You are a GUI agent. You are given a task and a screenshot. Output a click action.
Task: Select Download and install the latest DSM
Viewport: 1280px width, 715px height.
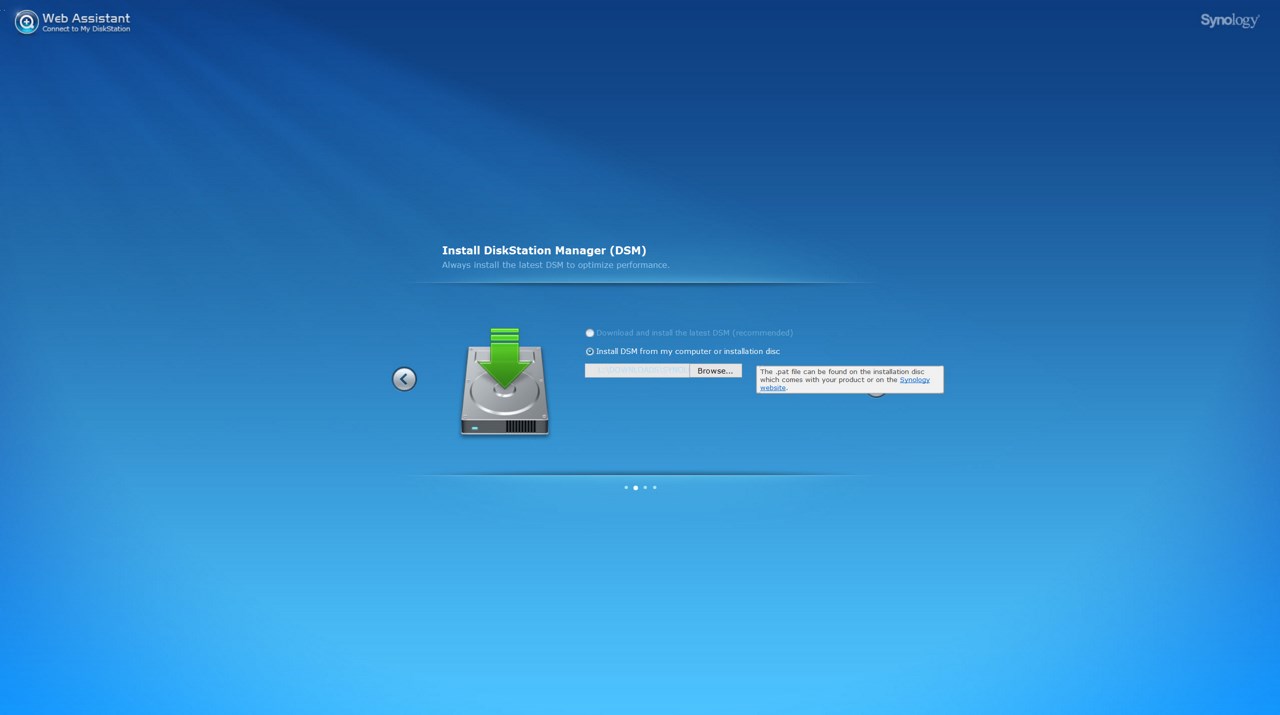(x=590, y=333)
